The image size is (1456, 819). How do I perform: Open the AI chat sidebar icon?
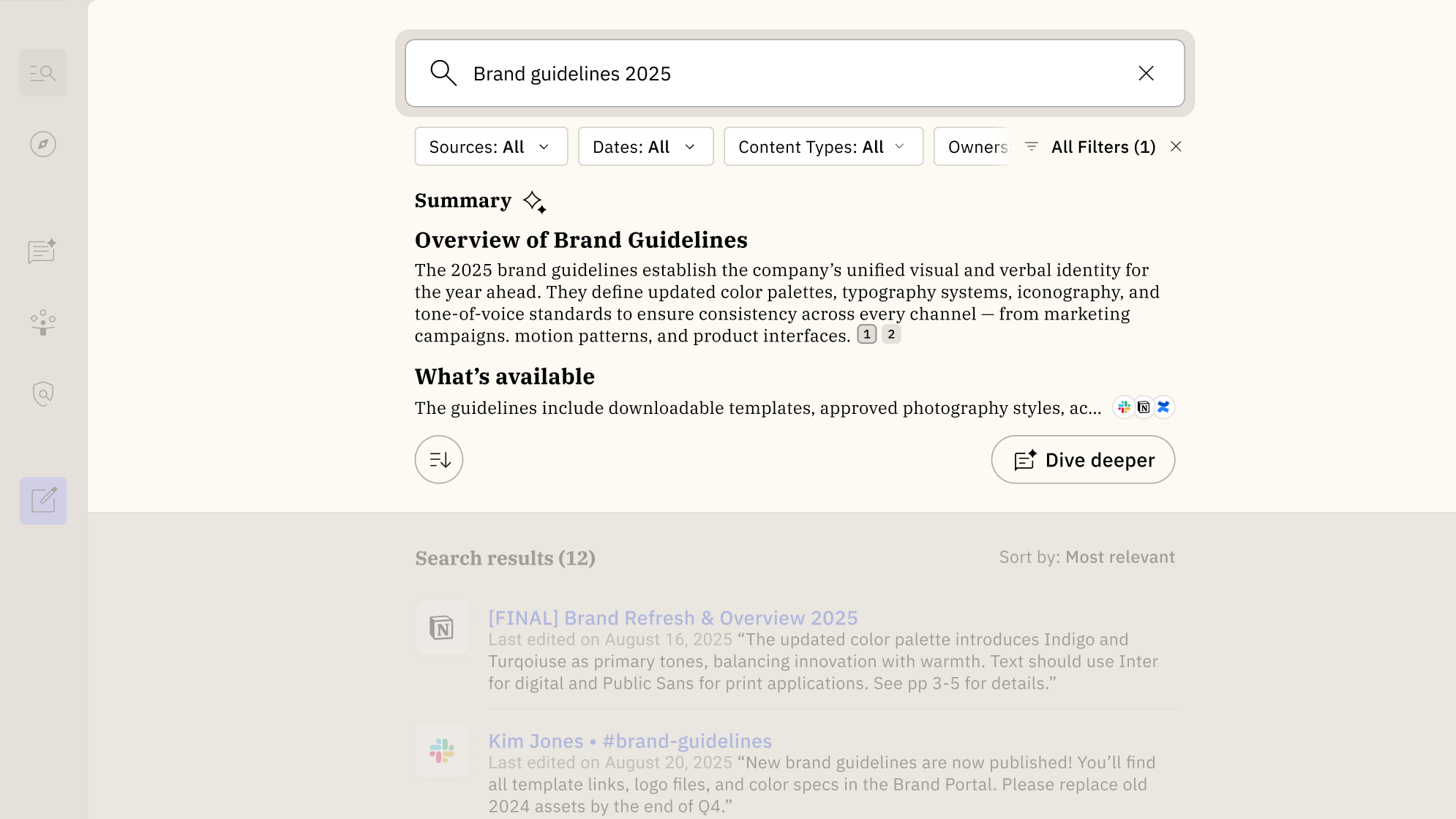pos(42,252)
